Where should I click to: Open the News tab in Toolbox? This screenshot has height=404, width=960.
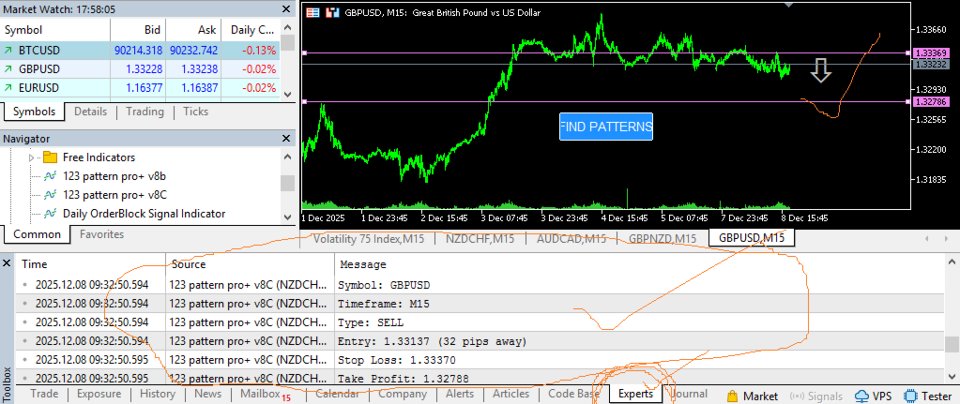[208, 394]
